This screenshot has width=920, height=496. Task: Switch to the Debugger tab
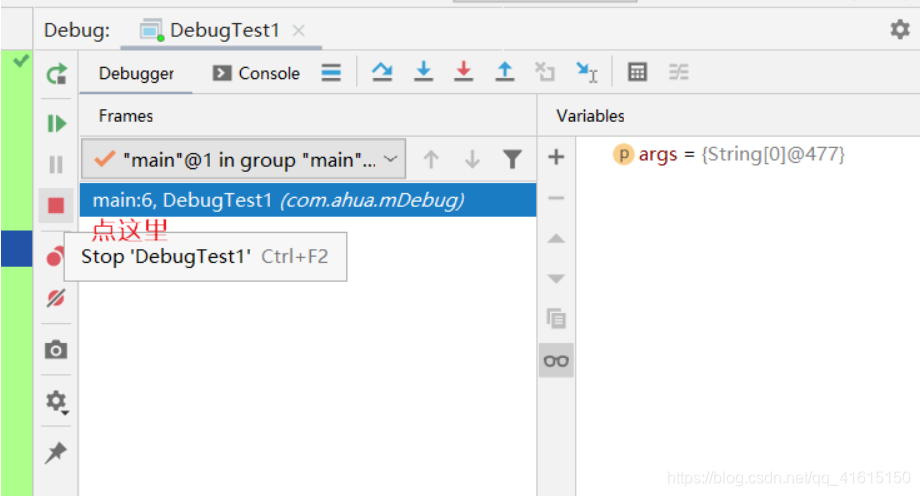(136, 73)
